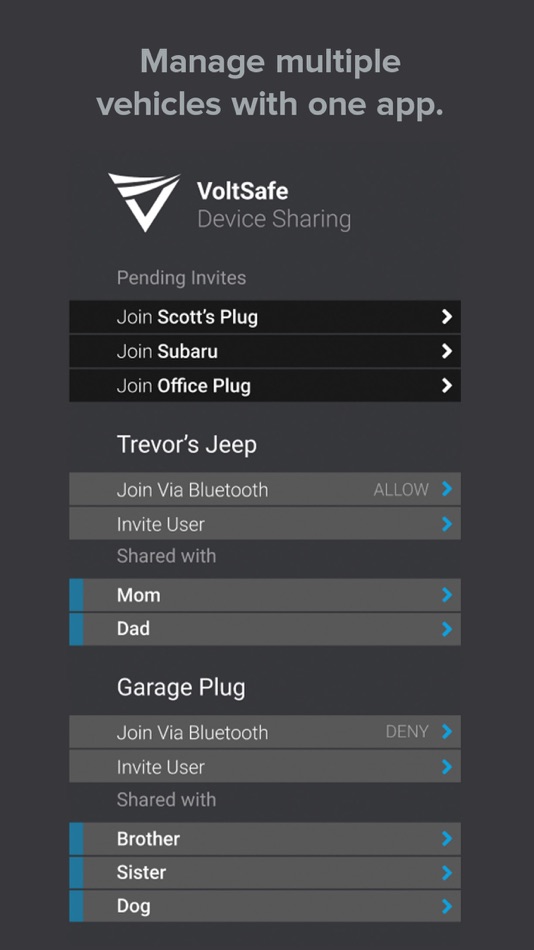Expand Invite User under Garage Plug
Screen dimensions: 534x950
pos(265,766)
